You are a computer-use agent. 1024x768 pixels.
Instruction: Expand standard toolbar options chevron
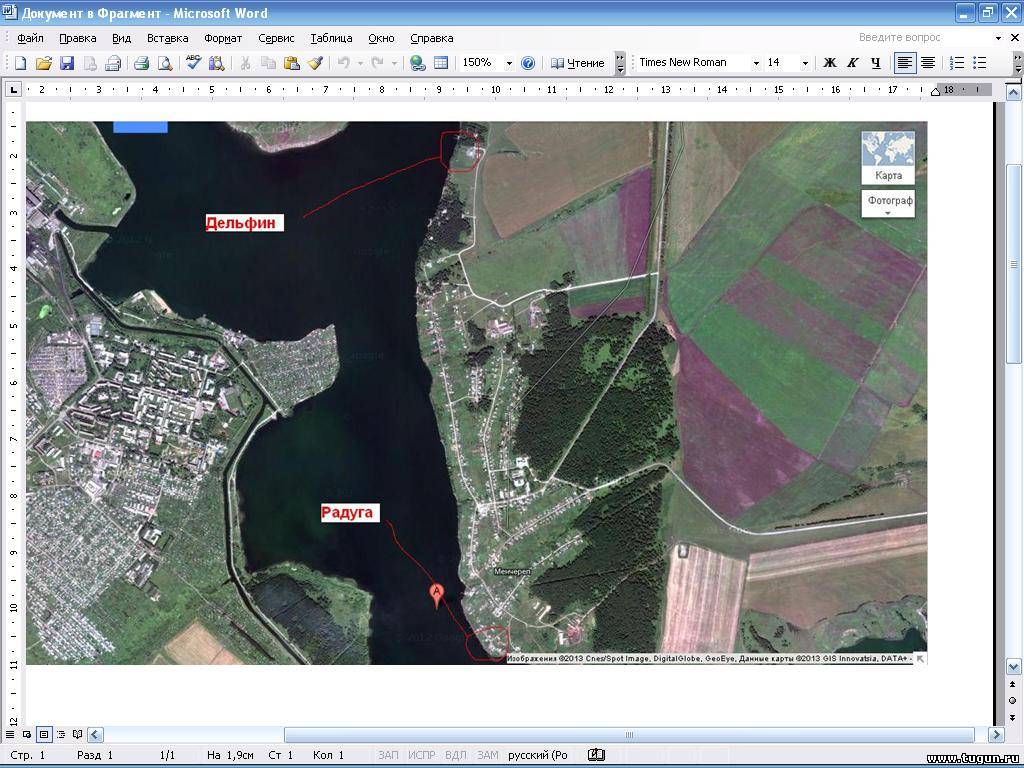pyautogui.click(x=620, y=63)
